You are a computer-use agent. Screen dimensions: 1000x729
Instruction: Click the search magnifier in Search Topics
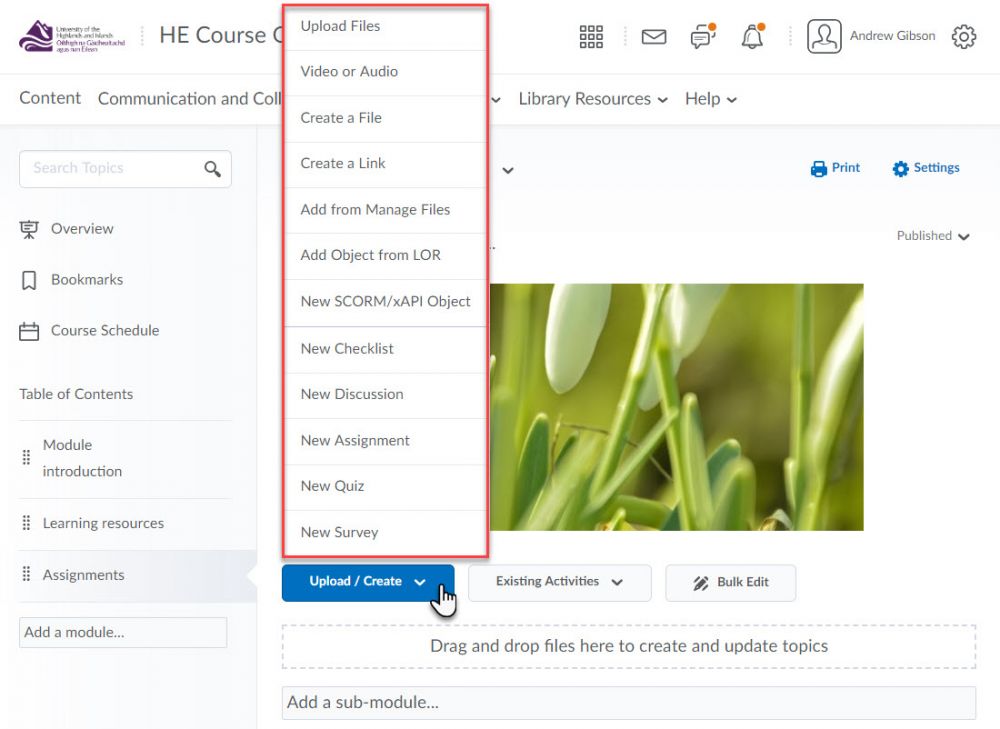[x=212, y=169]
